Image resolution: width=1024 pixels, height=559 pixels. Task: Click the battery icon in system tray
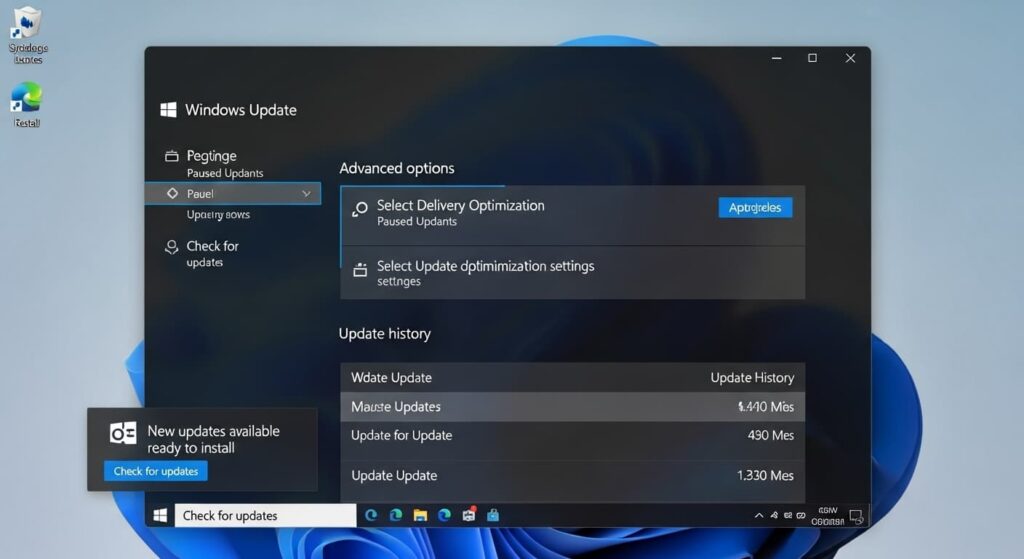pos(801,515)
